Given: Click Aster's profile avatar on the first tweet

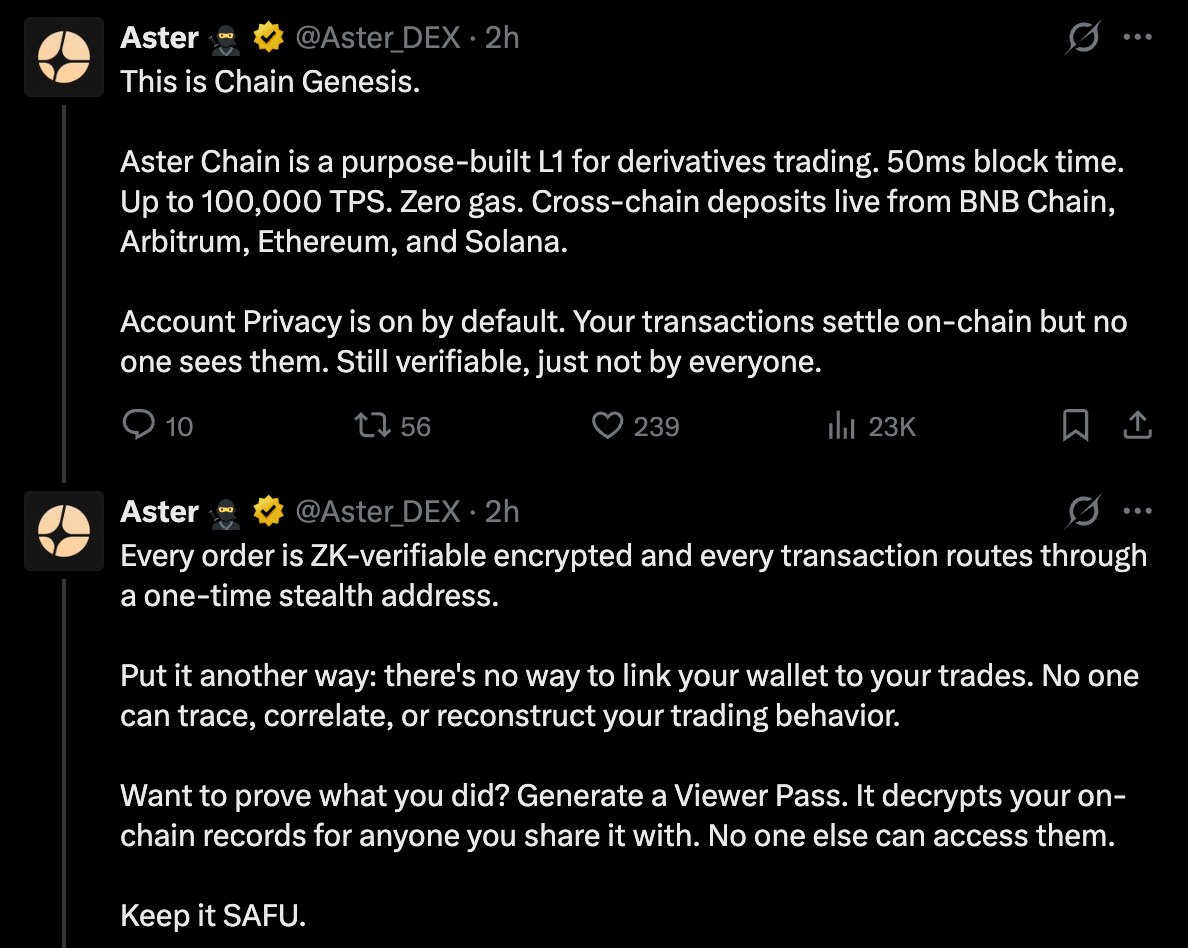Looking at the screenshot, I should point(63,57).
